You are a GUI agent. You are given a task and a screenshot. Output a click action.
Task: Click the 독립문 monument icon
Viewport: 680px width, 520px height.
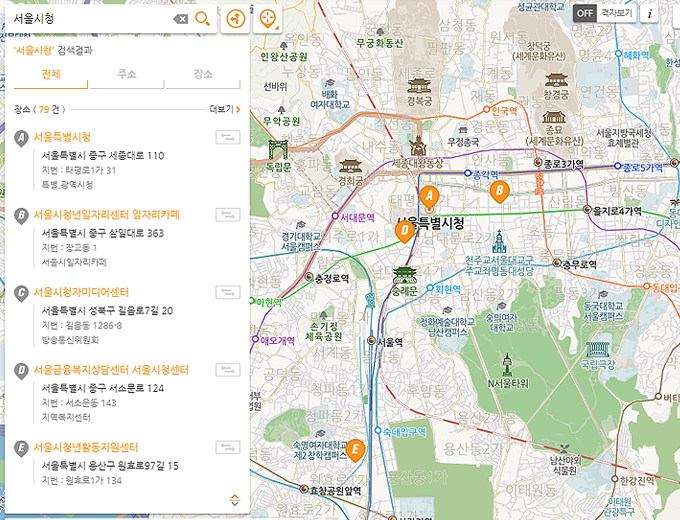pyautogui.click(x=278, y=150)
